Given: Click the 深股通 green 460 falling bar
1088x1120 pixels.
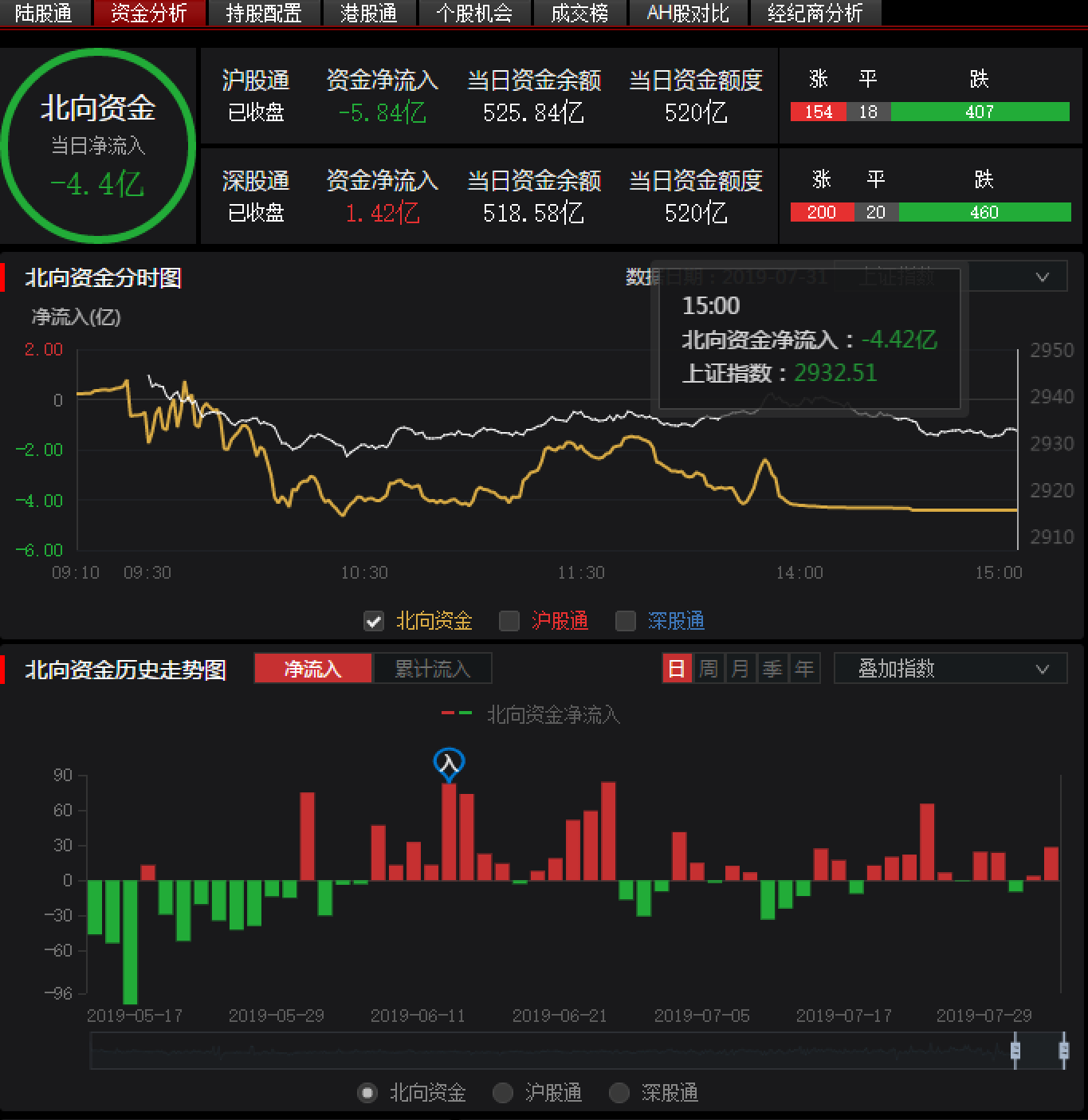Looking at the screenshot, I should (x=984, y=212).
